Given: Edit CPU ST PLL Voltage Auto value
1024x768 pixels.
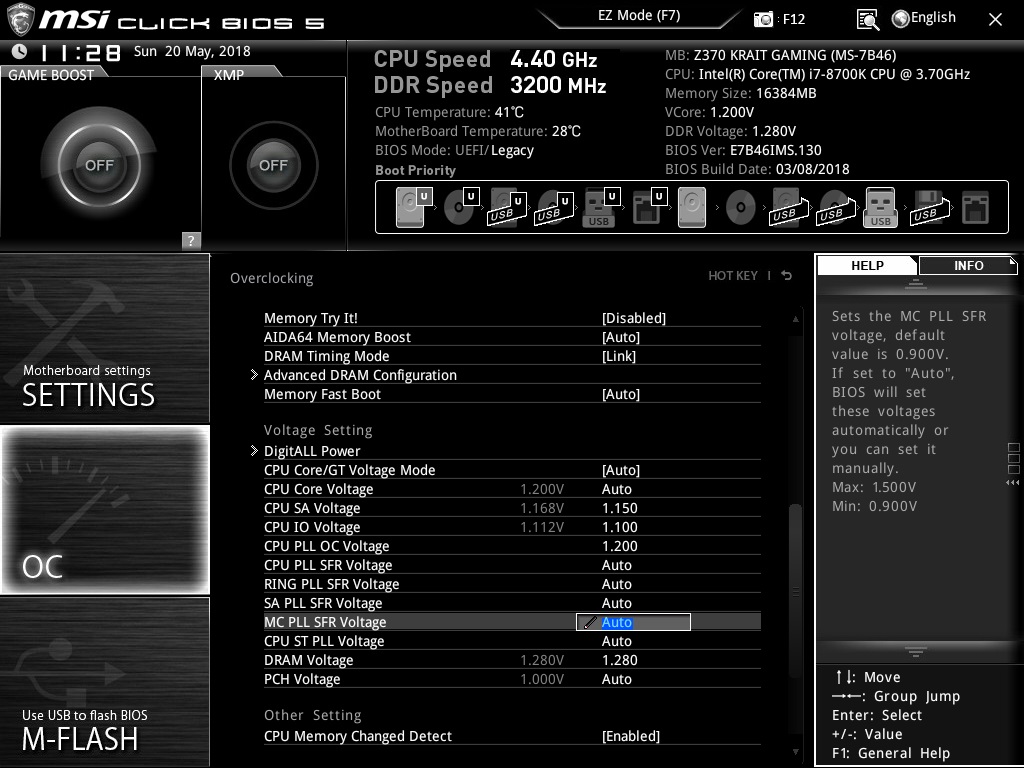Looking at the screenshot, I should 616,641.
